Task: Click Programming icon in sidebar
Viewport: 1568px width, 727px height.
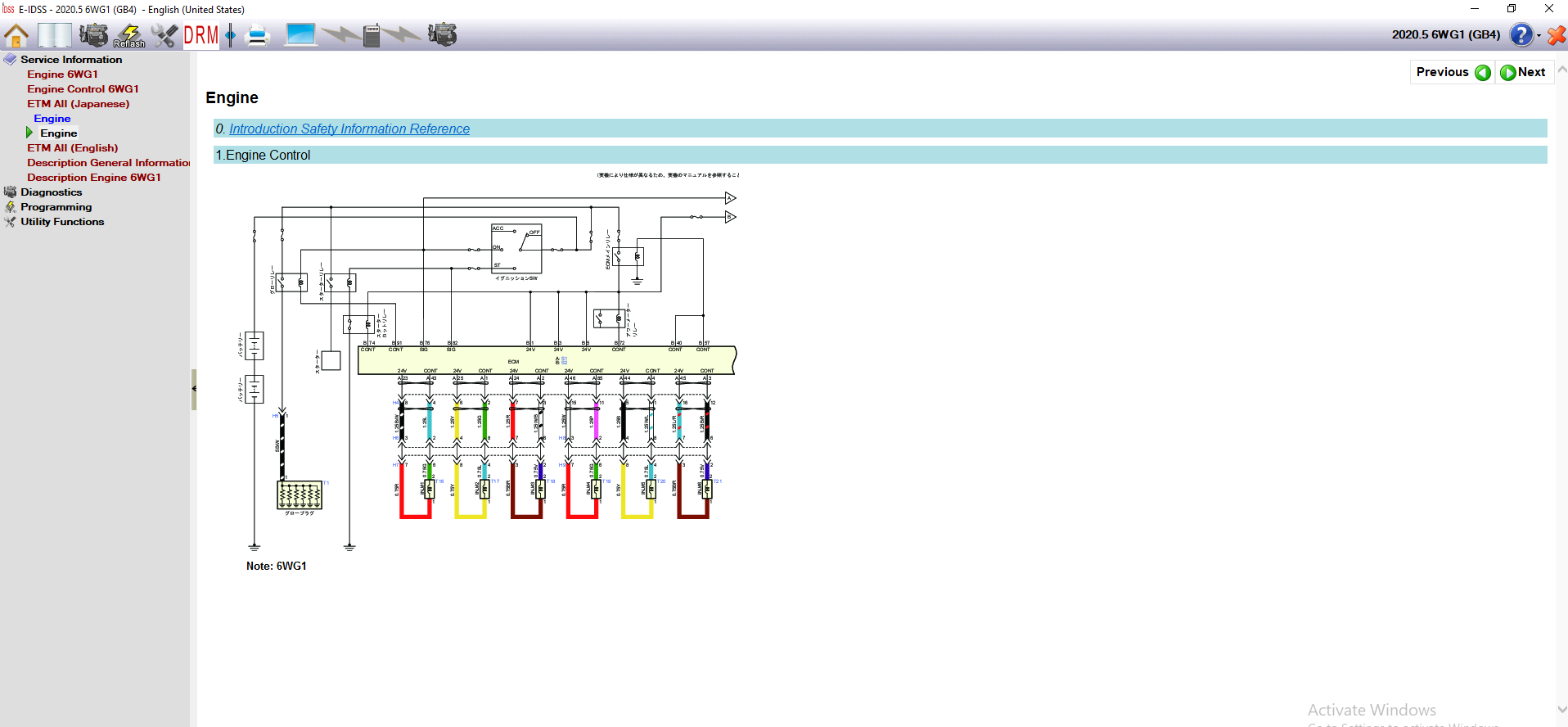Action: point(10,206)
